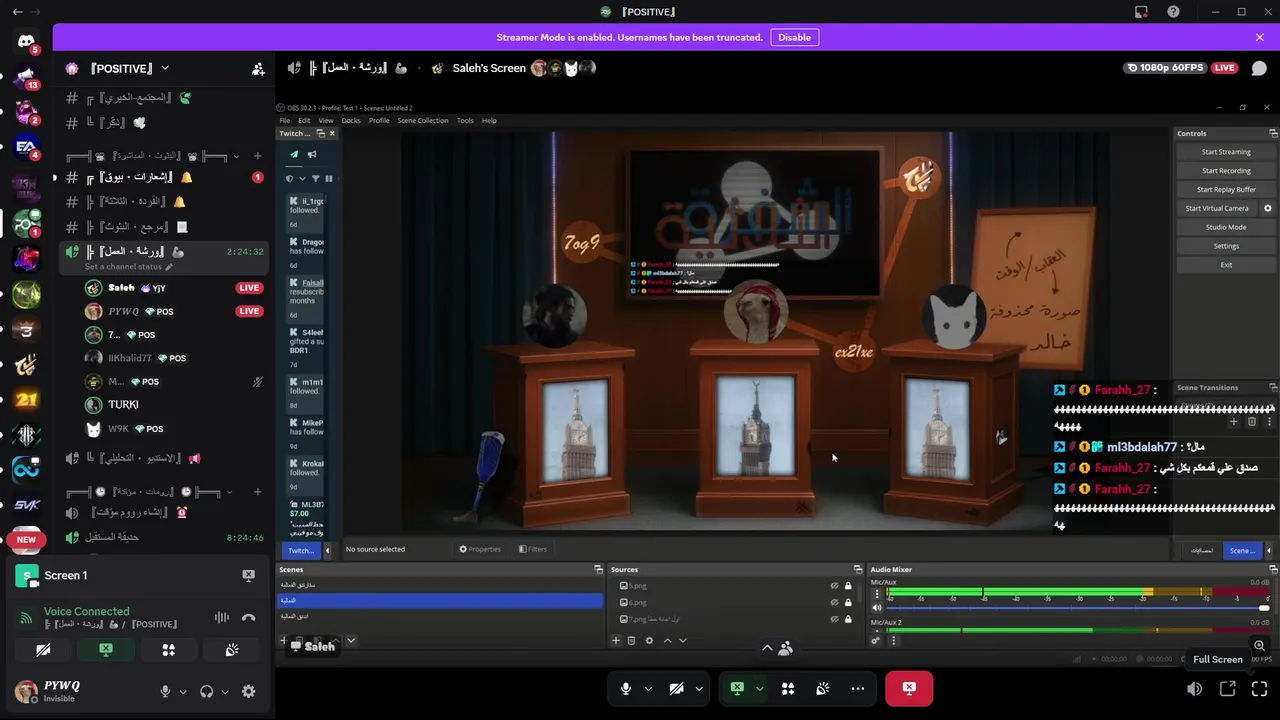Open soundboard in call control bar
Image resolution: width=1280 pixels, height=720 pixels.
click(x=823, y=688)
